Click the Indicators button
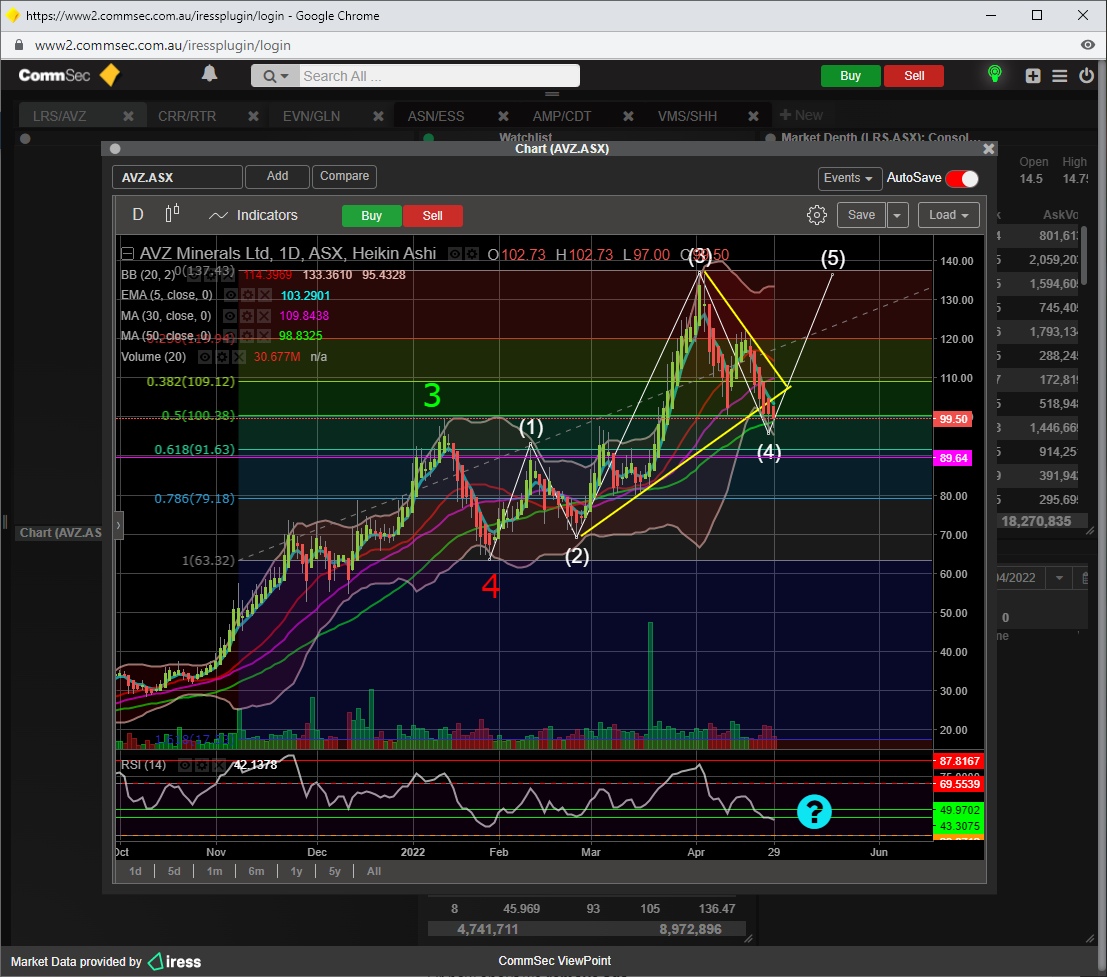 (x=254, y=215)
